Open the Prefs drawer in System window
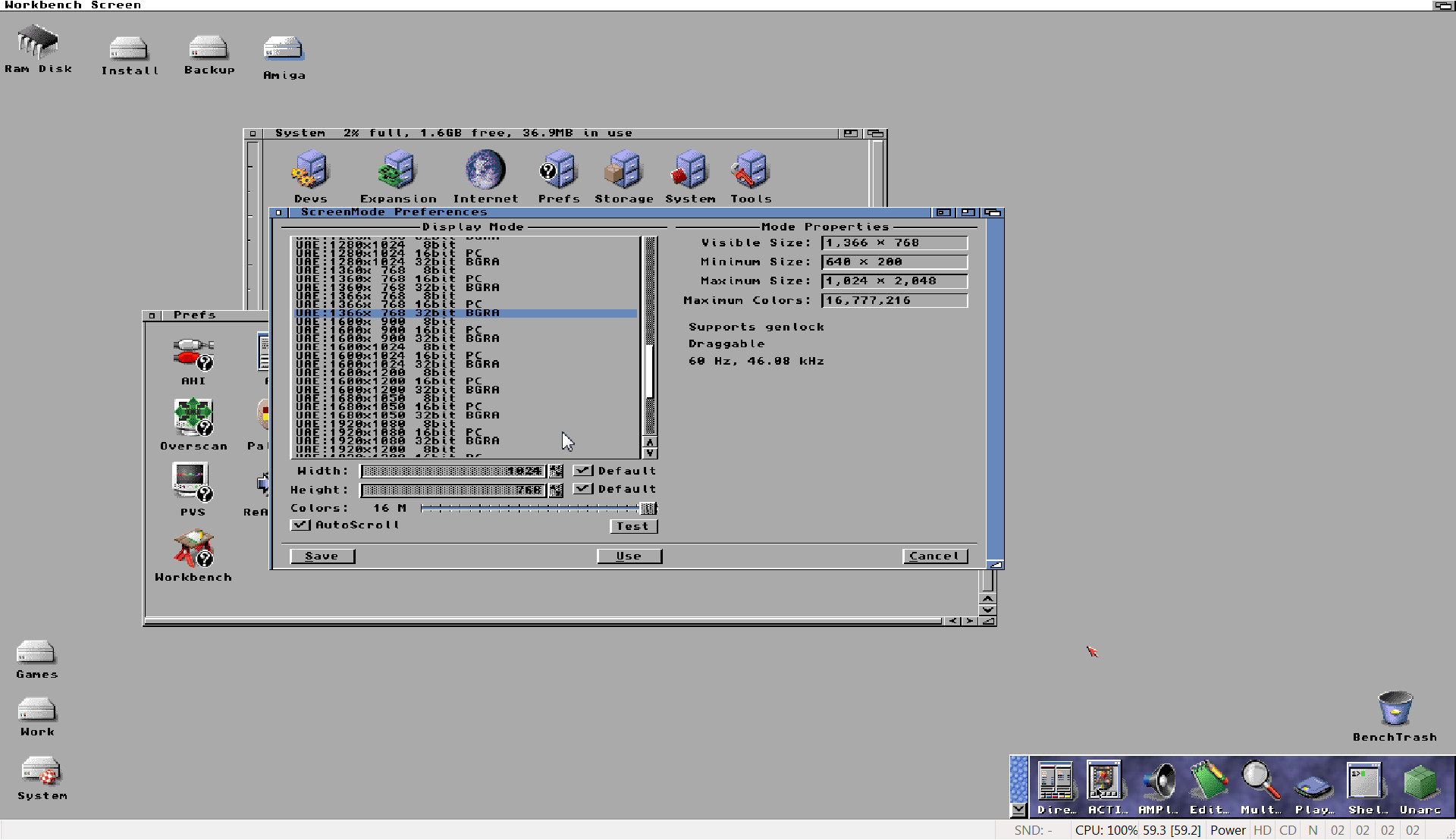The width and height of the screenshot is (1456, 840). coord(559,176)
